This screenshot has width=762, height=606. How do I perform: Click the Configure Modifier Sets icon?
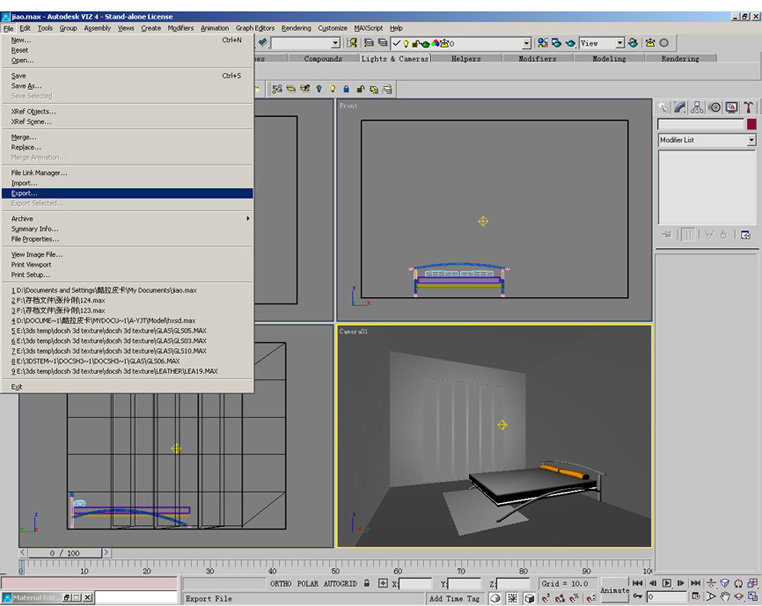coord(745,234)
